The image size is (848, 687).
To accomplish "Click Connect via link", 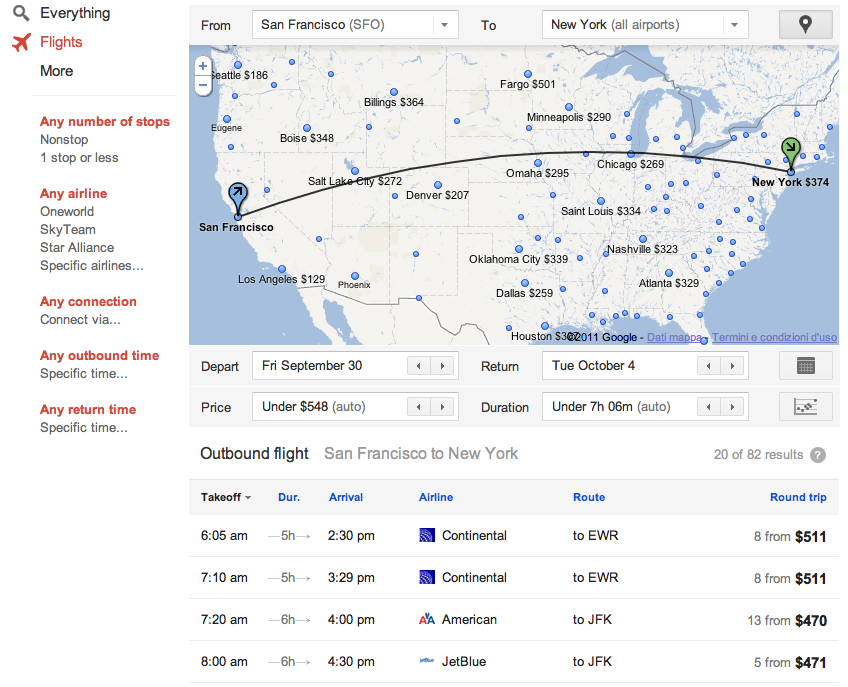I will click(80, 320).
